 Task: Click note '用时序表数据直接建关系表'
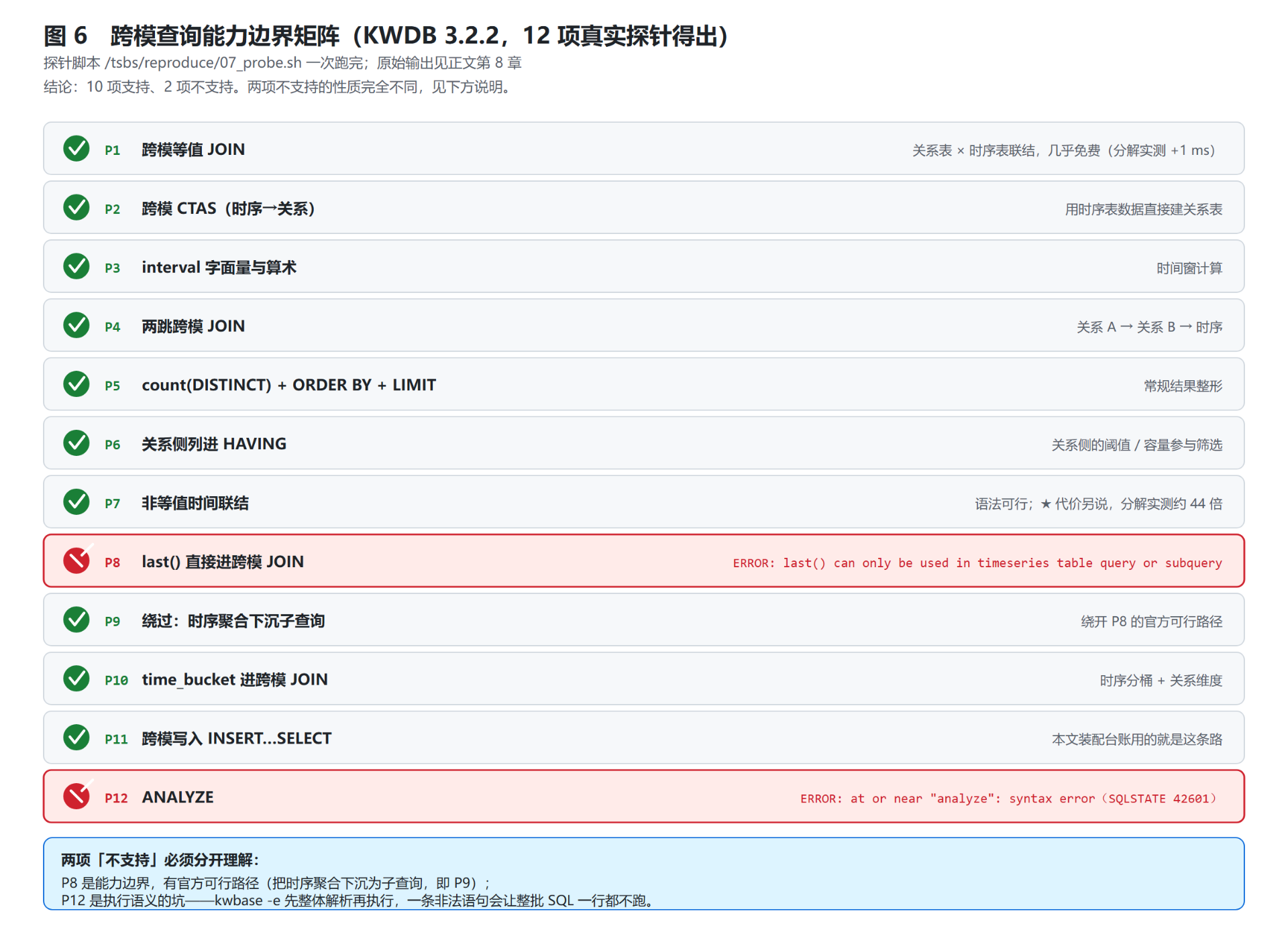coord(1144,209)
